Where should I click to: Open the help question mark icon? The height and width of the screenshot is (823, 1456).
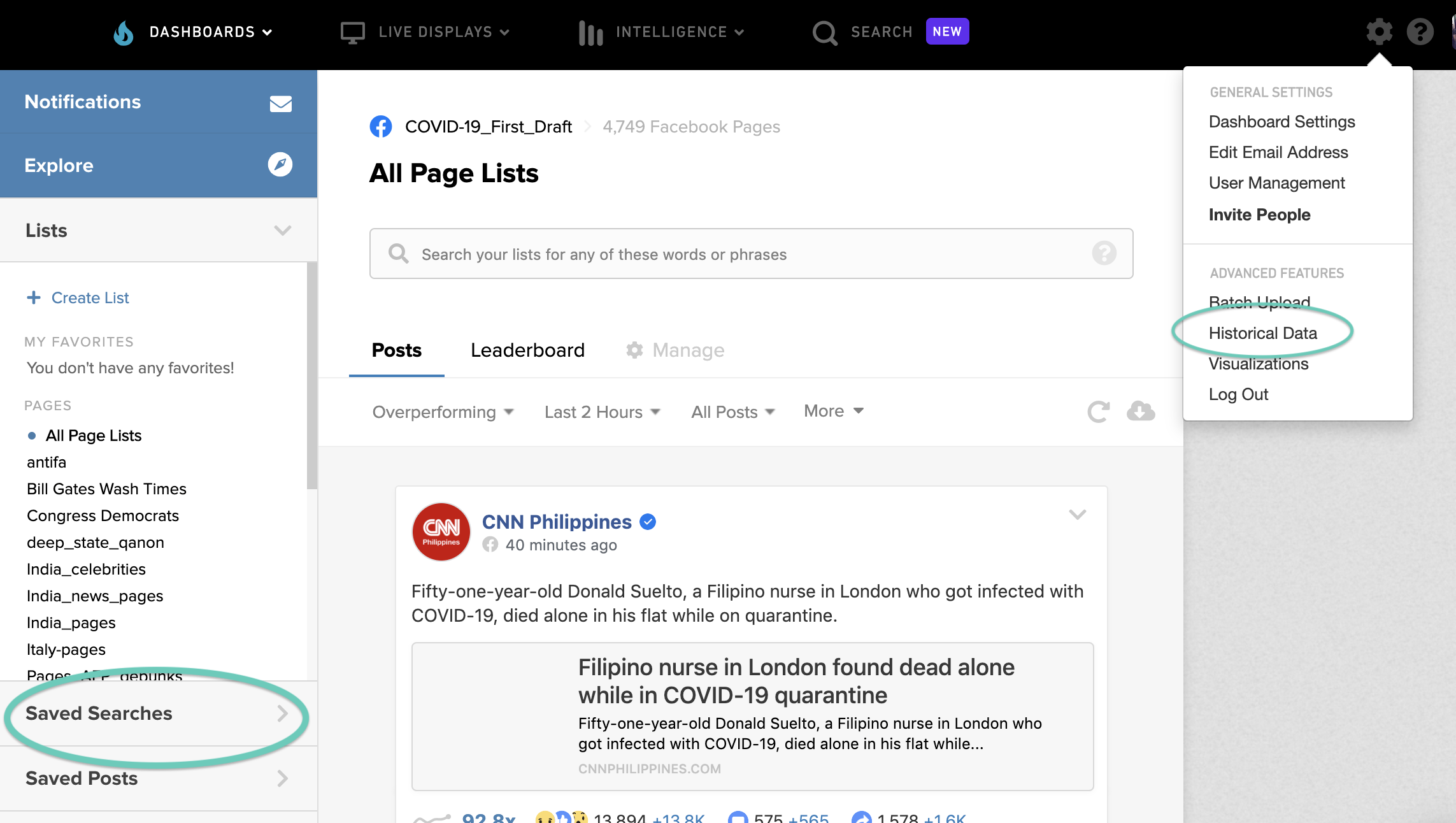click(x=1420, y=31)
